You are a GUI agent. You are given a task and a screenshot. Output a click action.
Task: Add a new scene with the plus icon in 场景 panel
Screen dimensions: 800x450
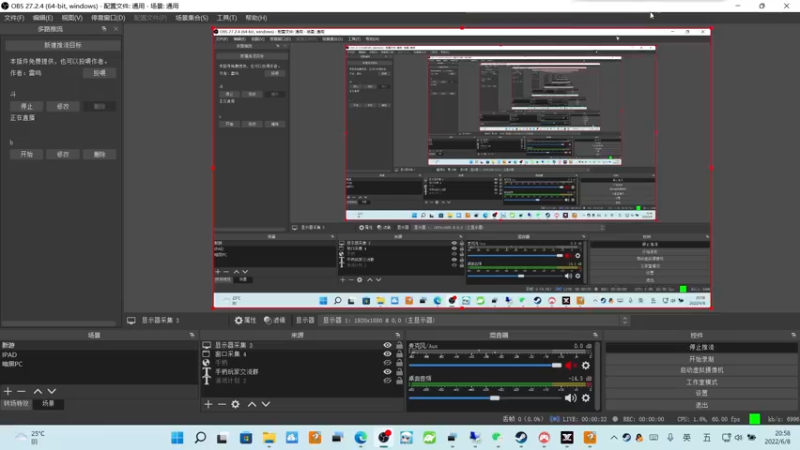tap(8, 391)
